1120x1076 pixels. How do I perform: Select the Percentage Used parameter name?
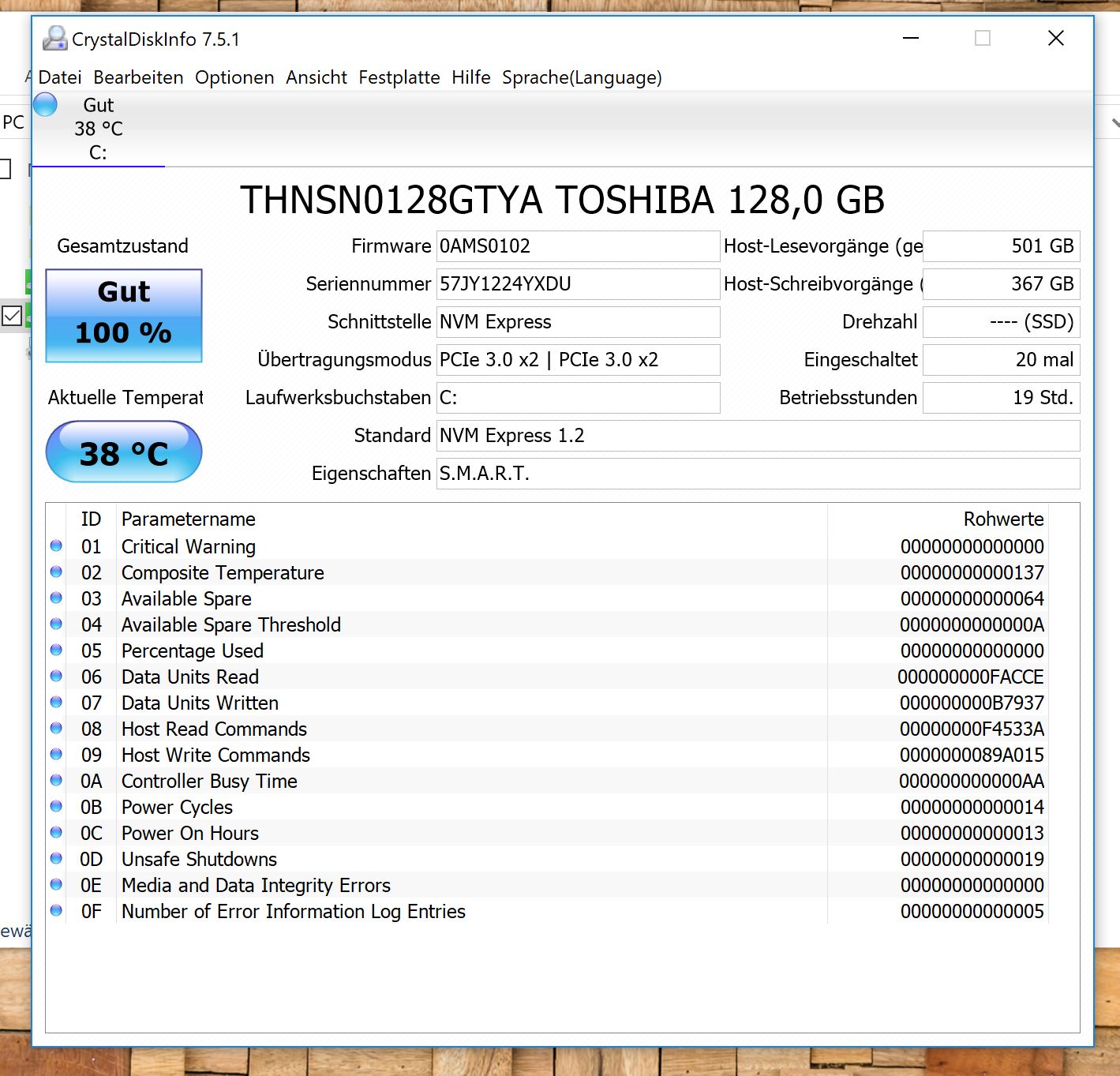pos(193,650)
